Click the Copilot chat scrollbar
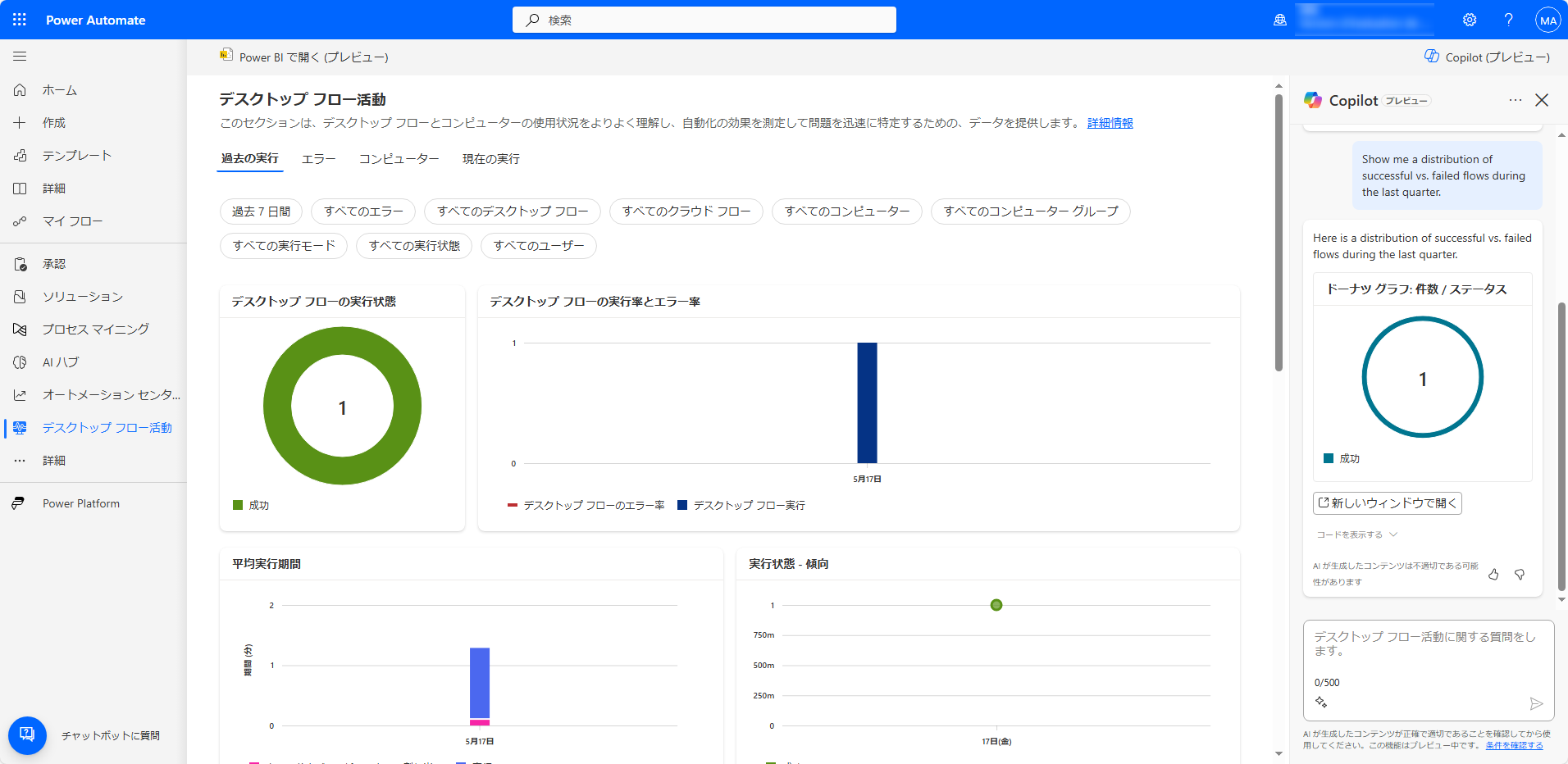Image resolution: width=1568 pixels, height=764 pixels. pyautogui.click(x=1561, y=447)
